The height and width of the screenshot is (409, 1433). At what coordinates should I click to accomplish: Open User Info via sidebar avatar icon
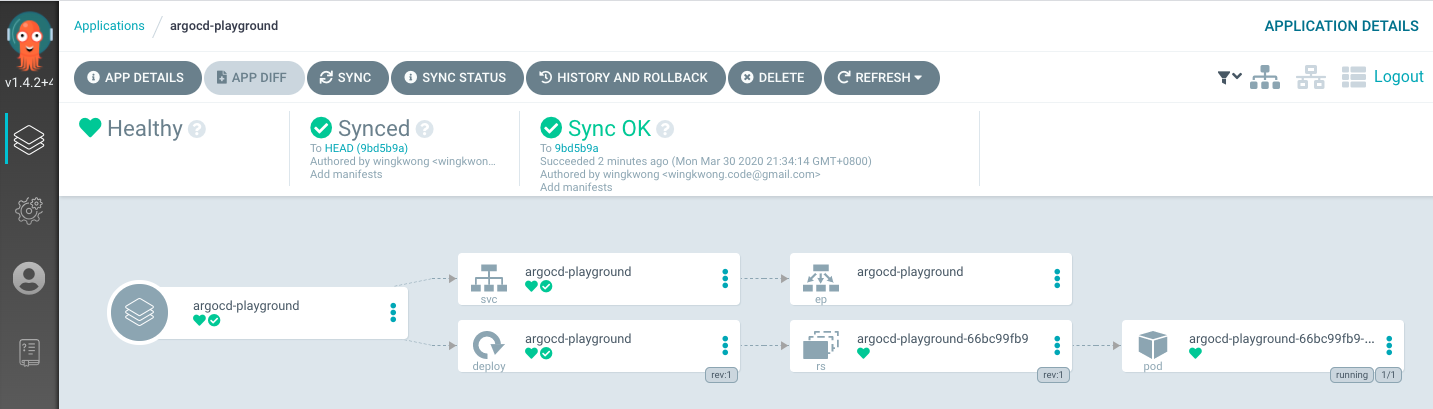click(x=29, y=278)
